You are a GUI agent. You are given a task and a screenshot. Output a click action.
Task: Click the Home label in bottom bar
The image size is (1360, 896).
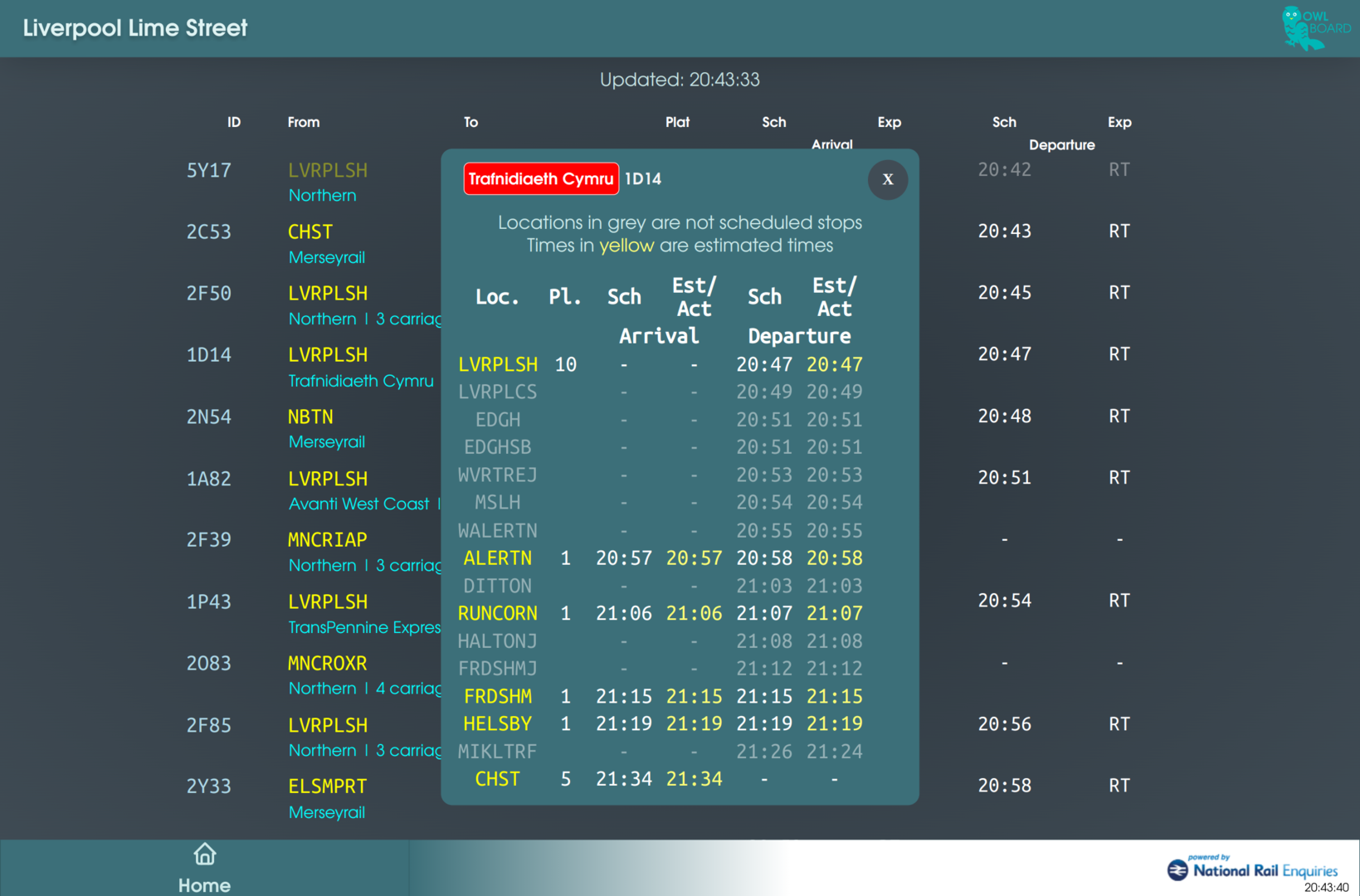pyautogui.click(x=204, y=884)
